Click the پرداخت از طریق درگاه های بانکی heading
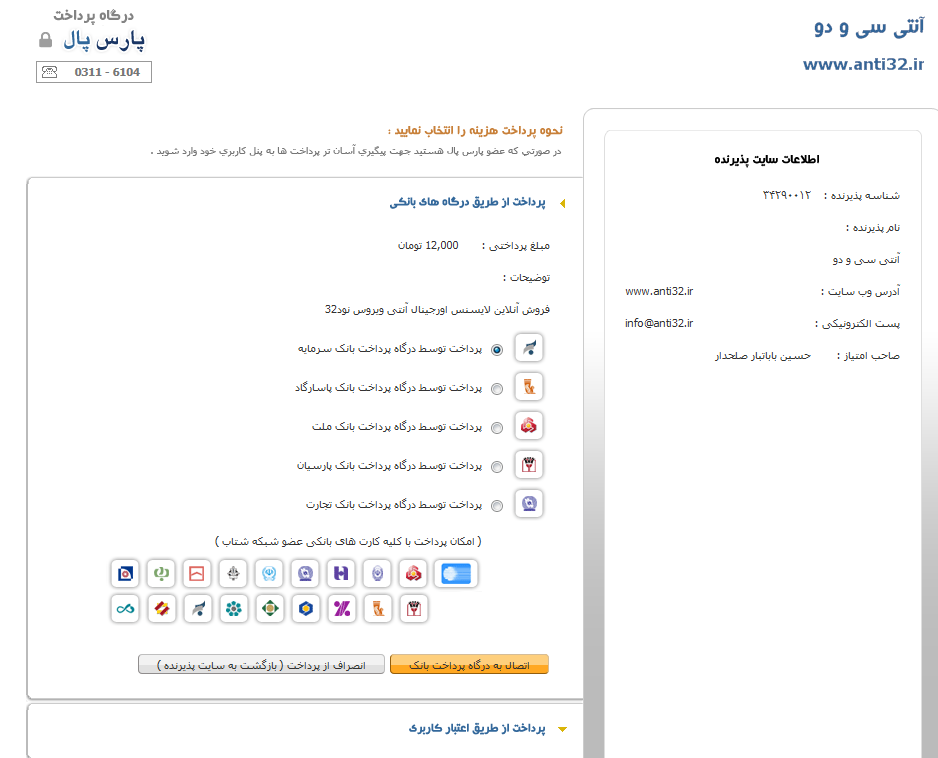Screen dimensions: 938x758 click(467, 202)
